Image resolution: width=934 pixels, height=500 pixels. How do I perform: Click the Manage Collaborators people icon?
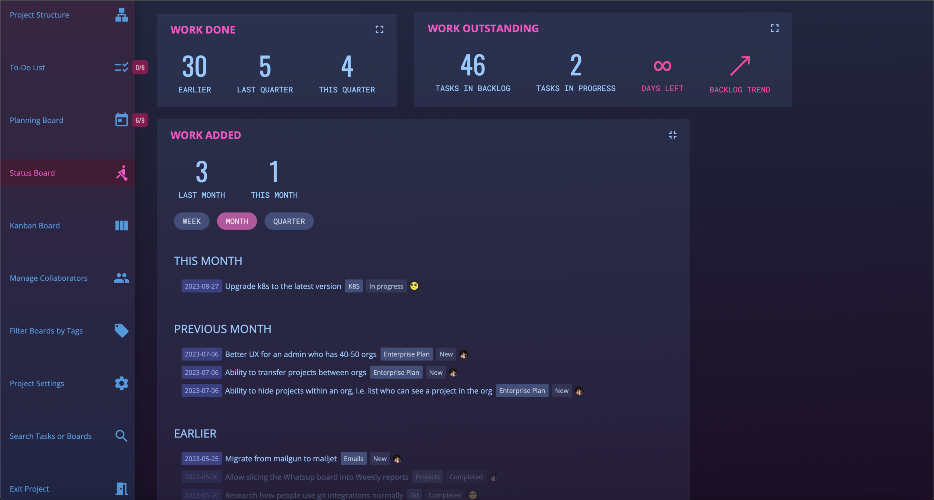[122, 278]
